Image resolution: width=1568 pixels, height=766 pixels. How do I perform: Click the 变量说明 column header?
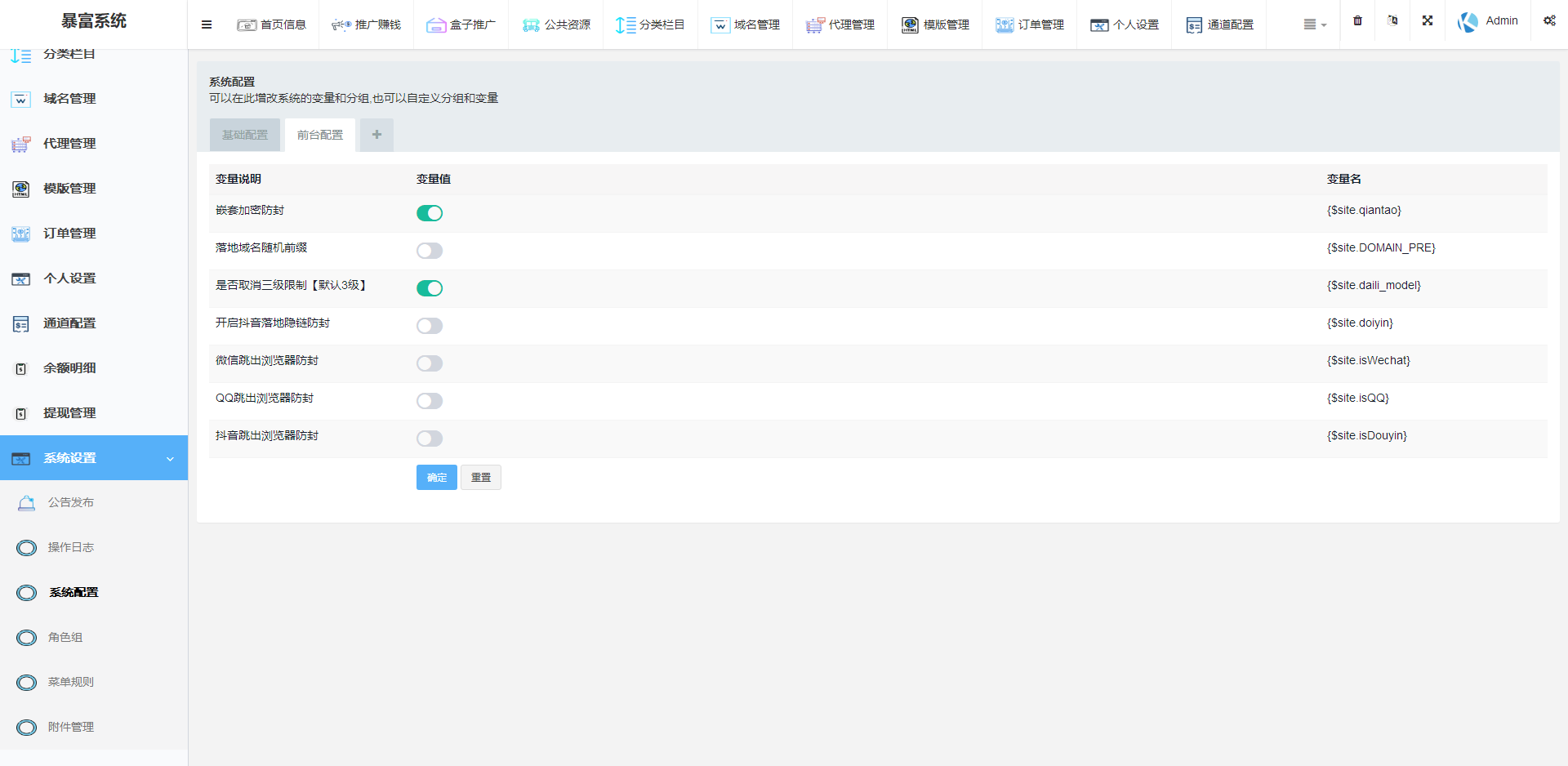pos(238,180)
